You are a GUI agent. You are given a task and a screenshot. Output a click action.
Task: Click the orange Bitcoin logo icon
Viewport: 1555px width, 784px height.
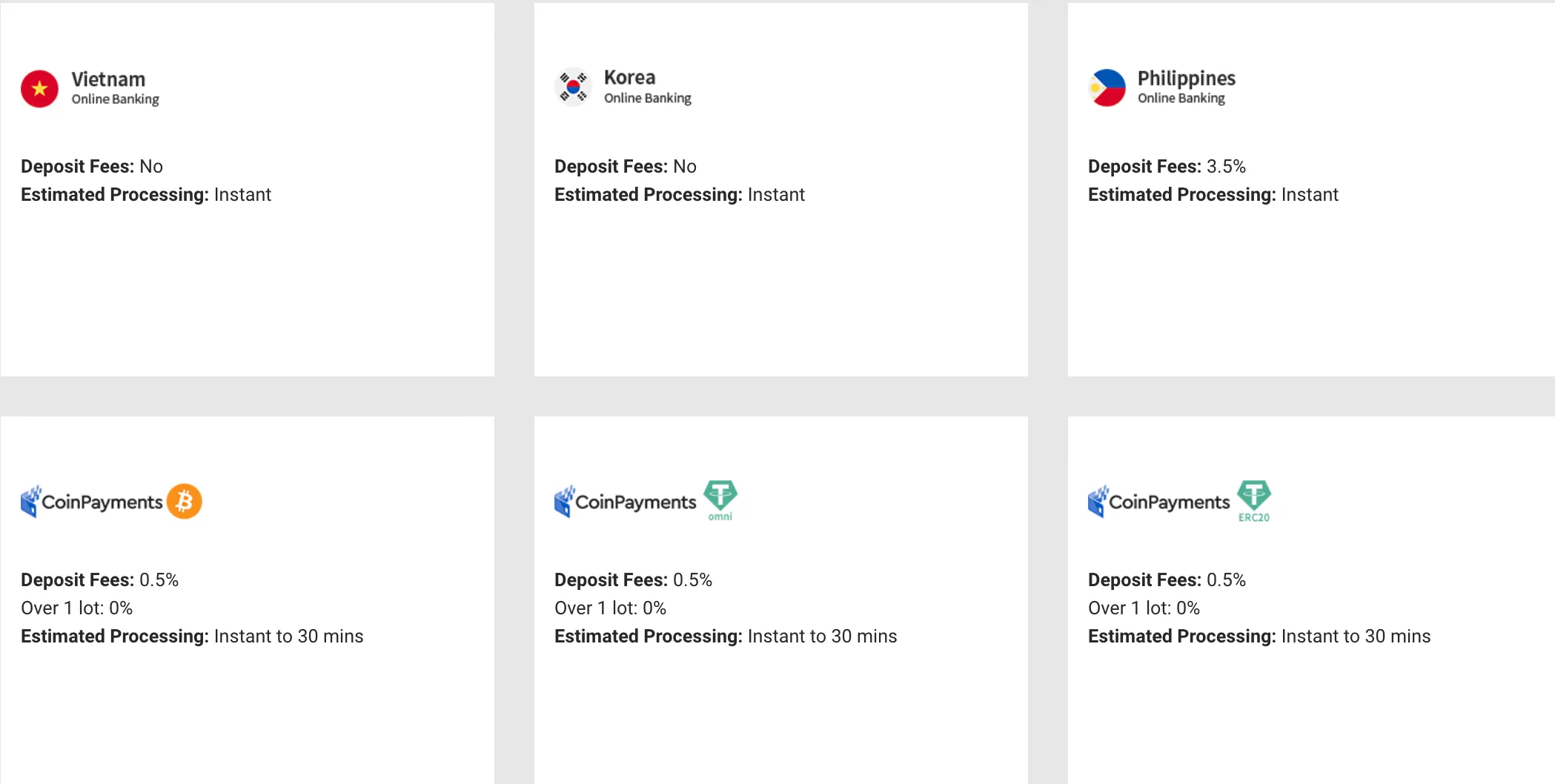(185, 502)
